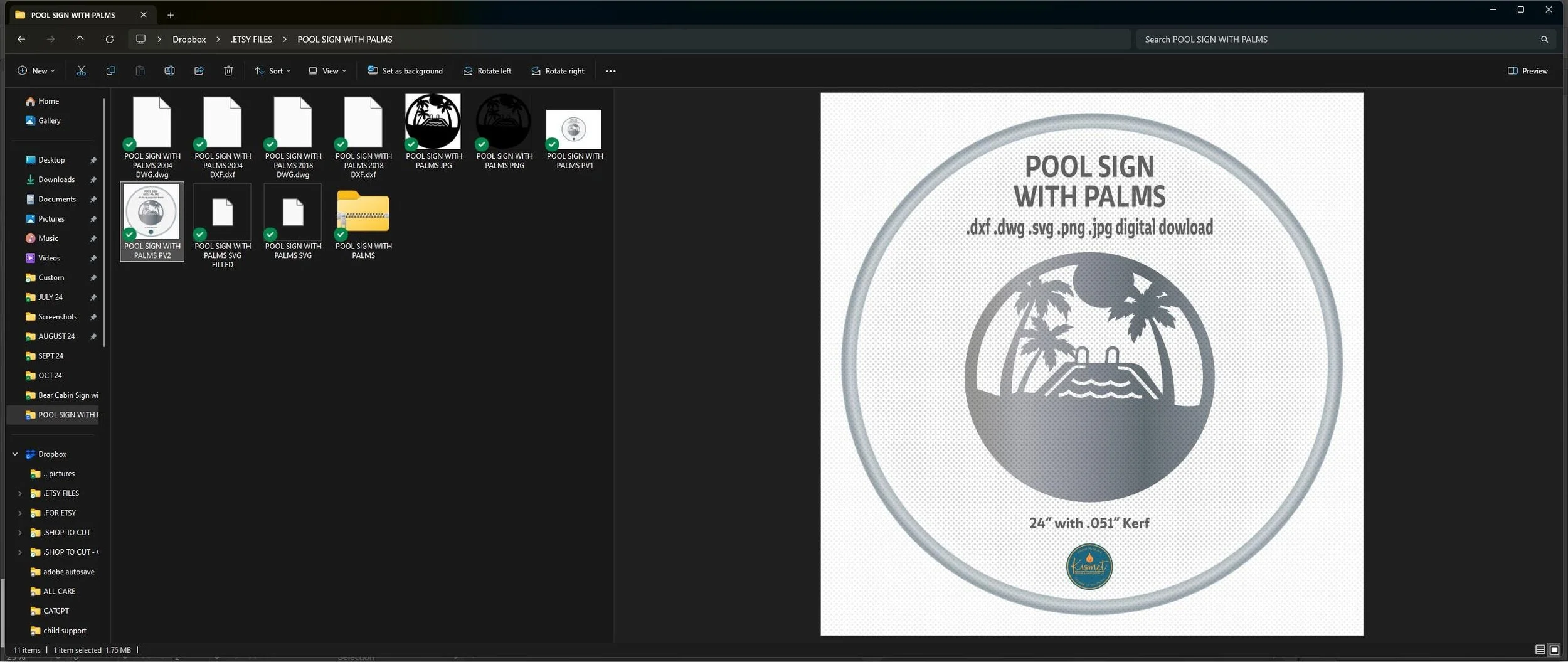Open Downloads quick access item
The height and width of the screenshot is (662, 1568).
(x=56, y=179)
